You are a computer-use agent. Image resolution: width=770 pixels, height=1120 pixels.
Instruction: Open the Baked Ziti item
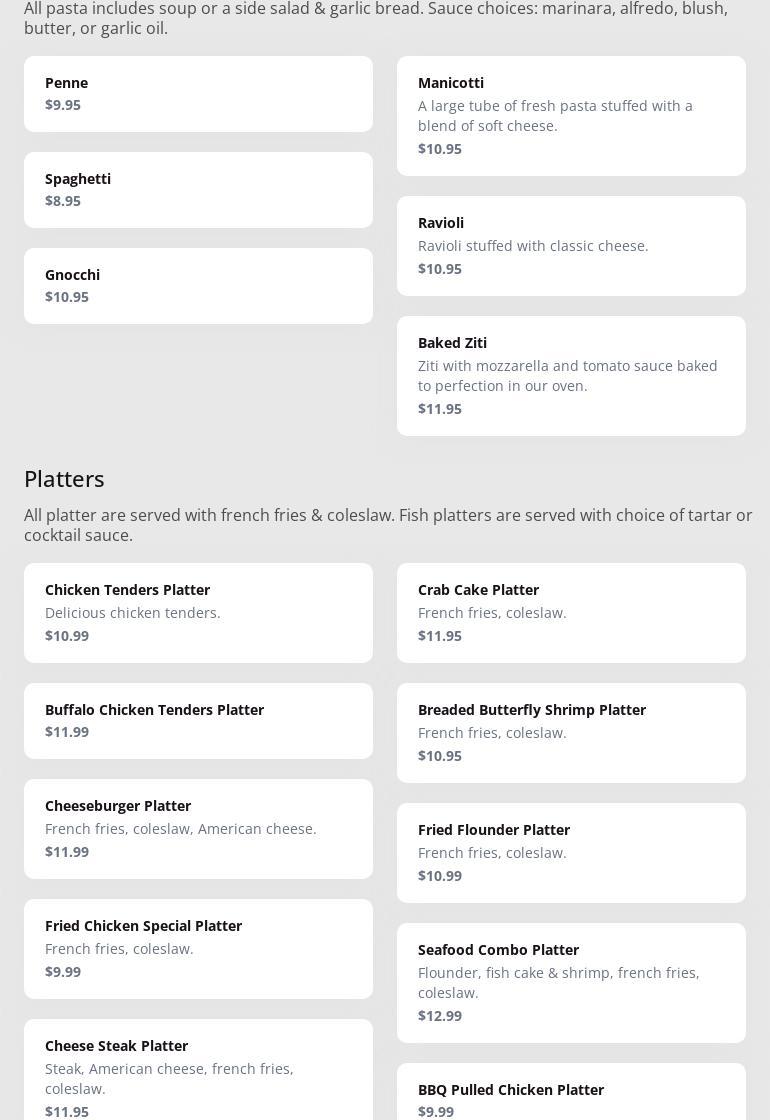[571, 376]
